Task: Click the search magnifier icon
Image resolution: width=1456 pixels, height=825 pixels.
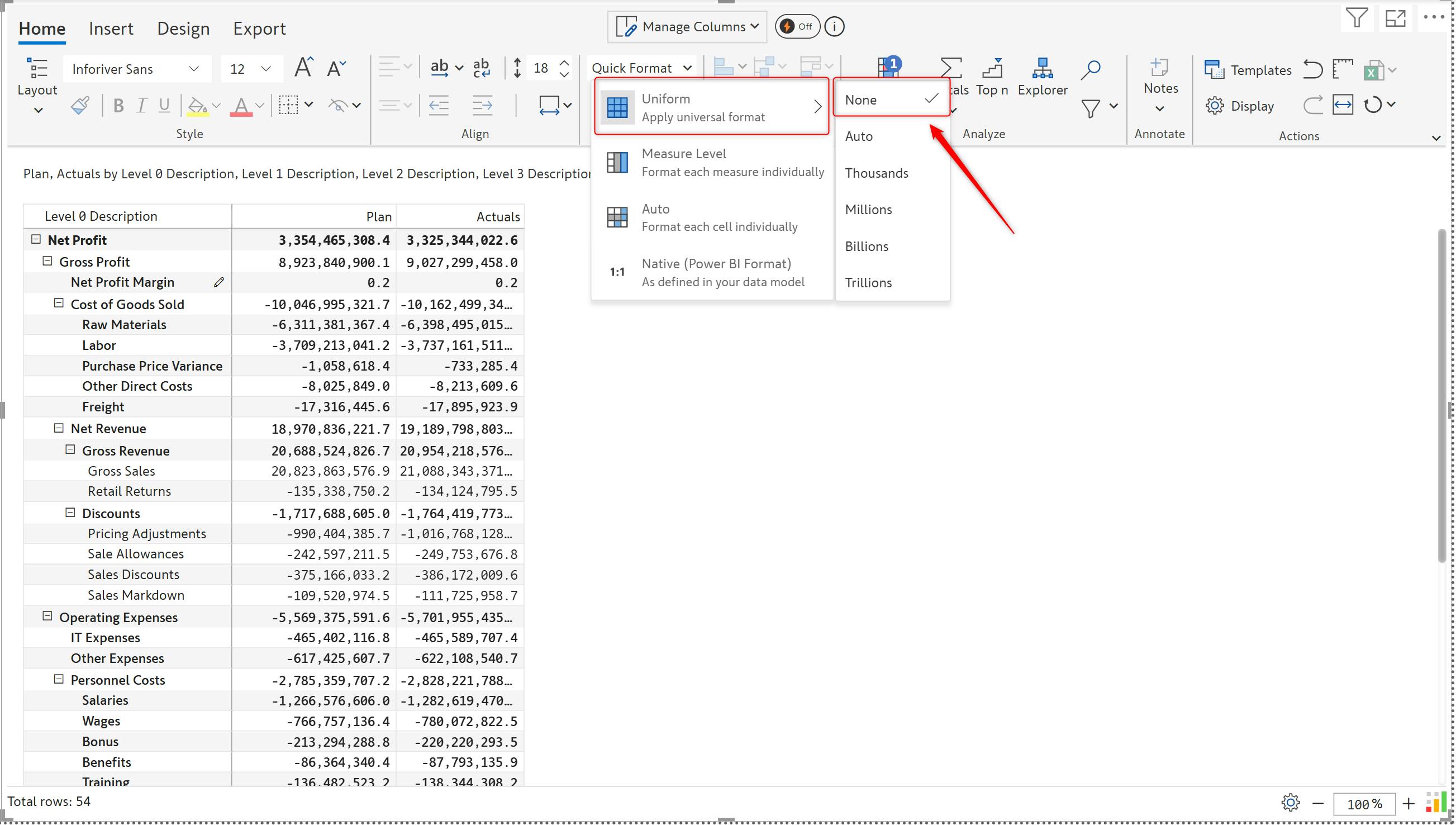Action: [x=1089, y=69]
